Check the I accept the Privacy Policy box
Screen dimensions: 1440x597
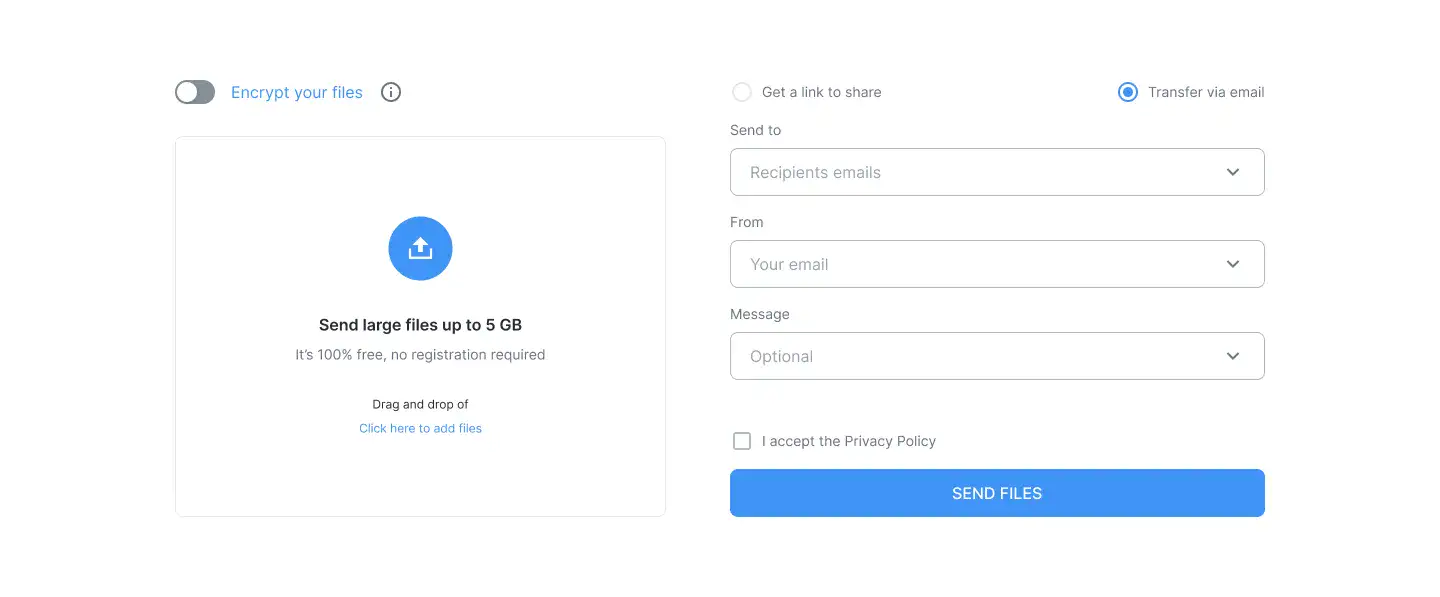(742, 441)
